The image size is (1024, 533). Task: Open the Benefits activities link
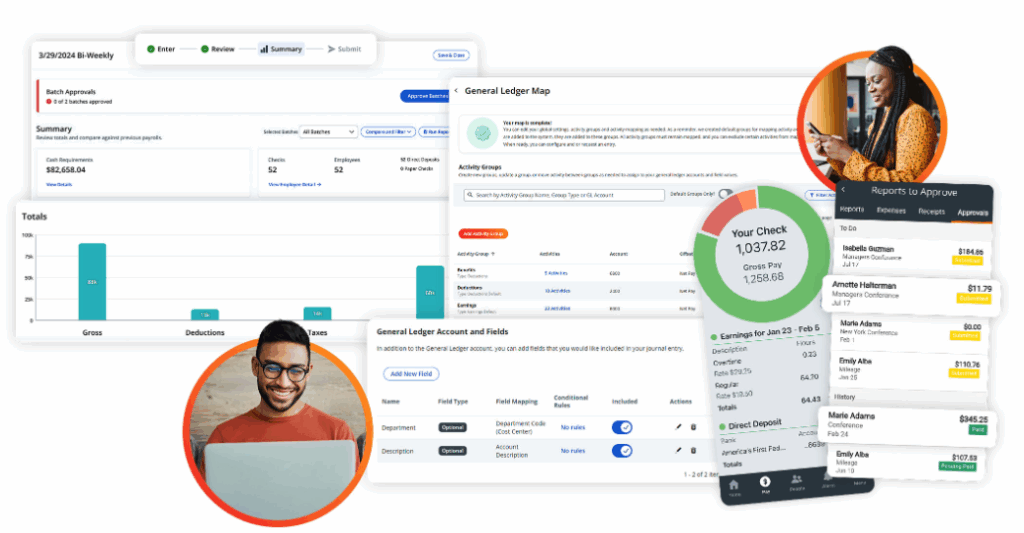(x=556, y=273)
